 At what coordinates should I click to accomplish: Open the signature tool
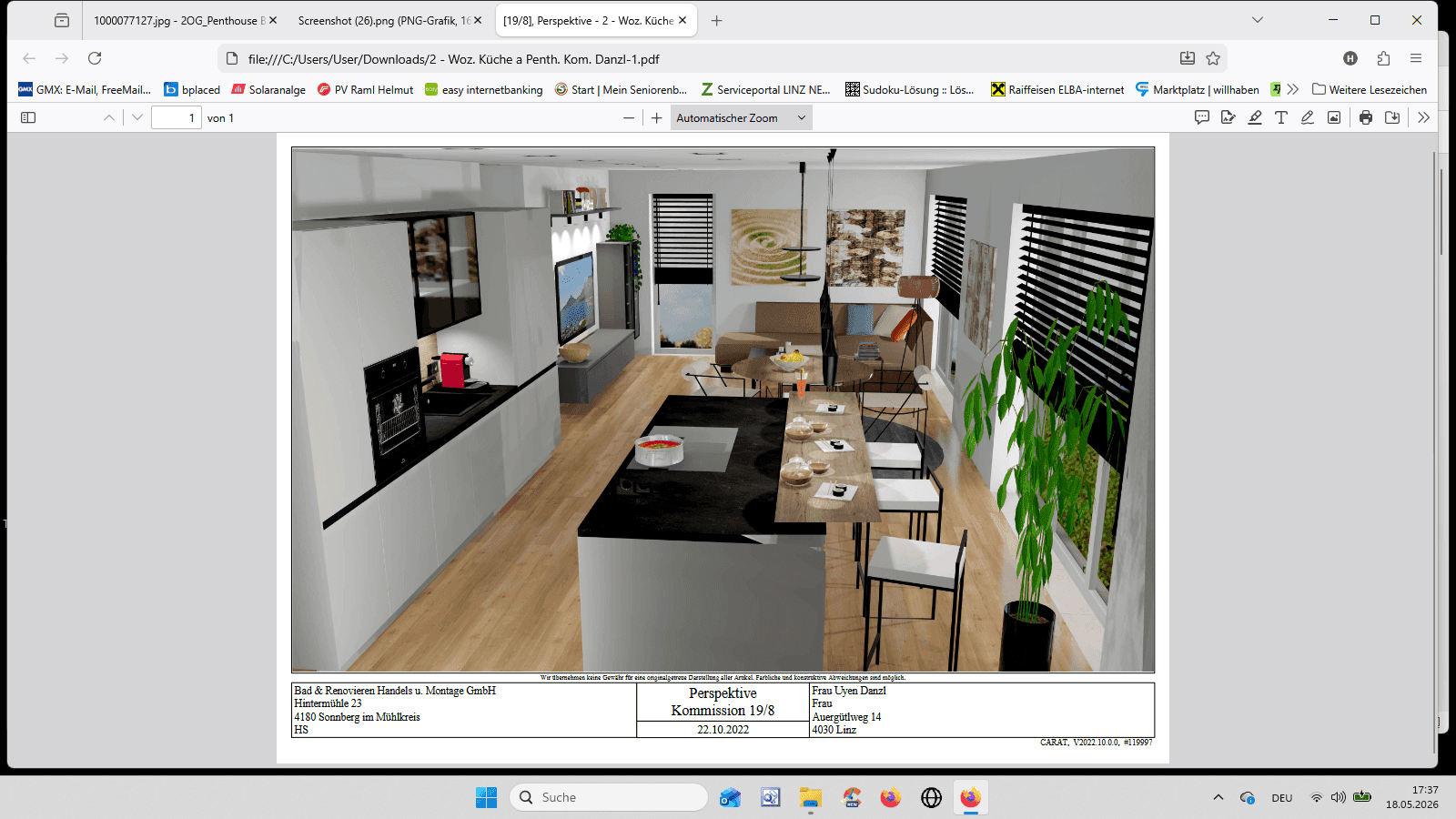tap(1228, 117)
